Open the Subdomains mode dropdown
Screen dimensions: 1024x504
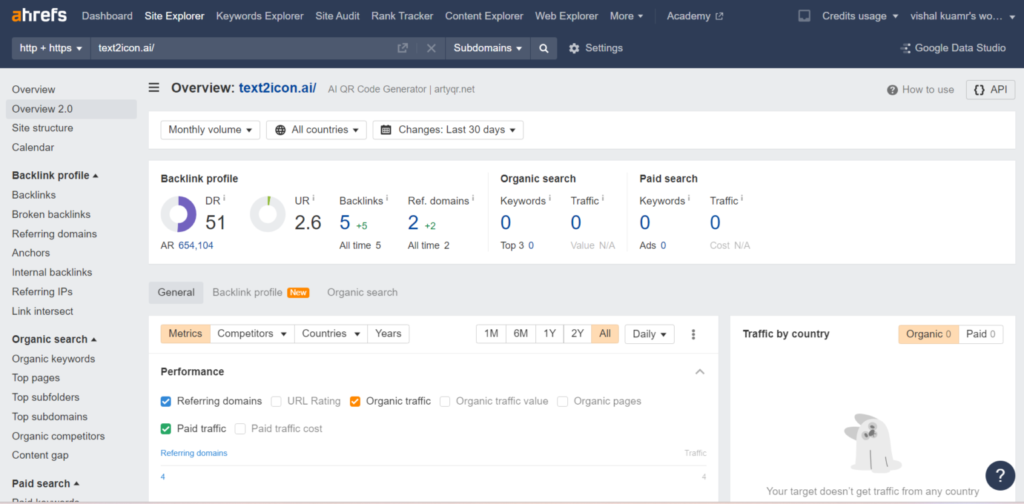pos(487,48)
